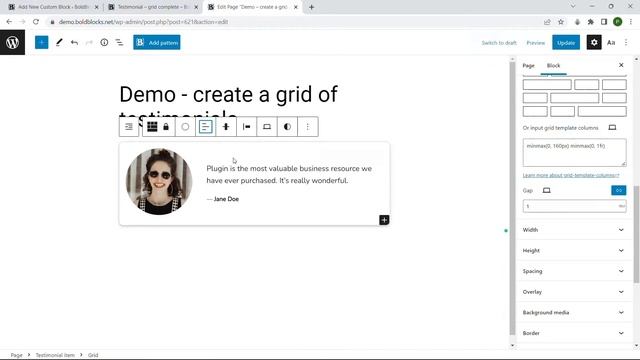Expand the Background media panel
Image resolution: width=640 pixels, height=360 pixels.
coord(574,313)
